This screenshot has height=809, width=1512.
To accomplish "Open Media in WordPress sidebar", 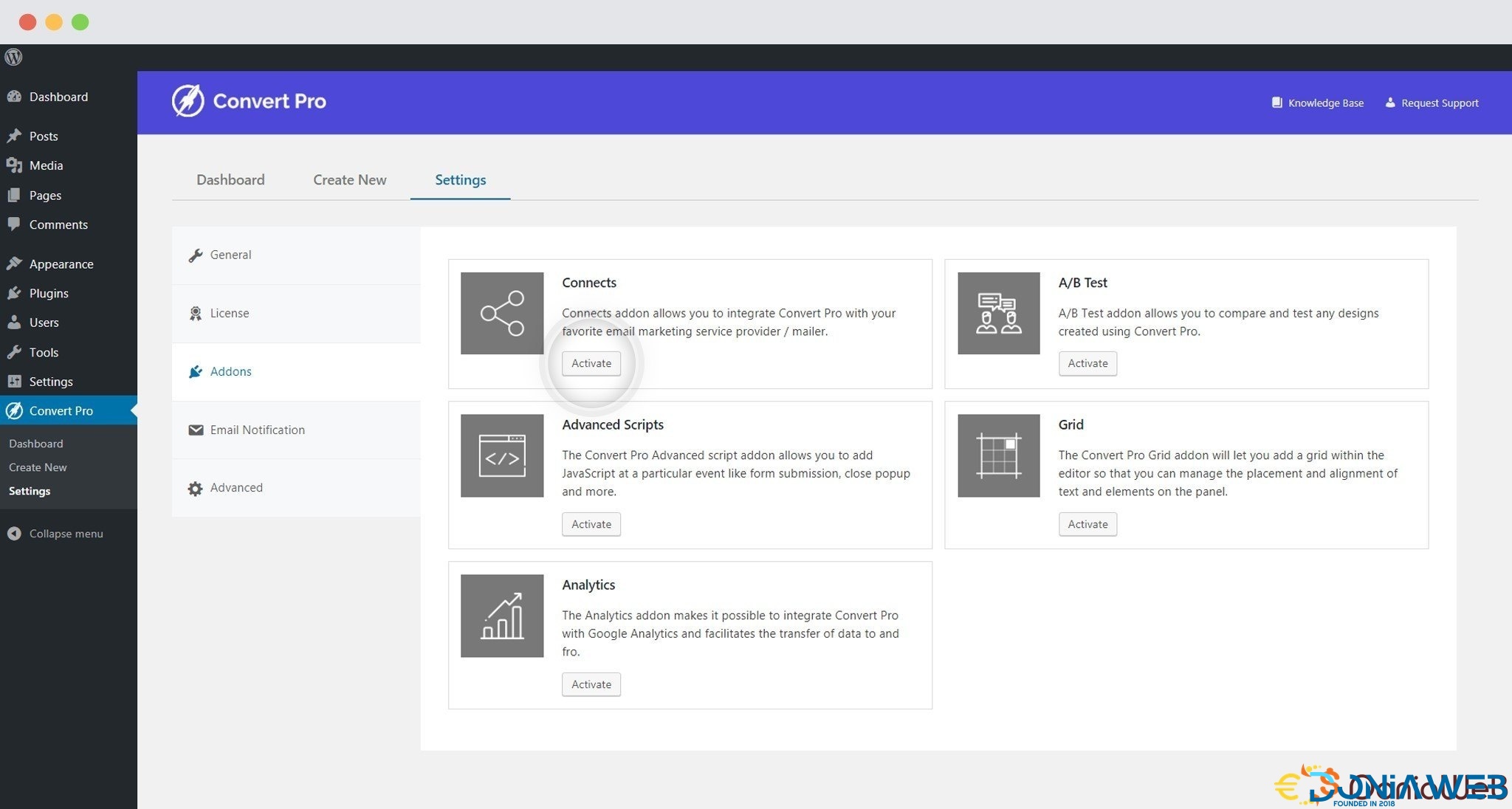I will [x=69, y=165].
